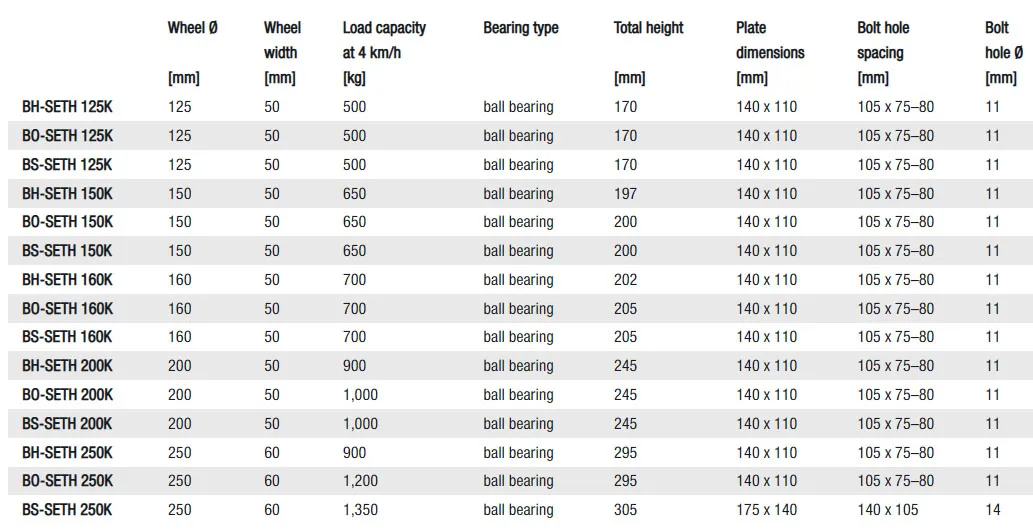This screenshot has width=1033, height=530.
Task: Open the BH-SETH 200K product entry
Action: coord(67,366)
